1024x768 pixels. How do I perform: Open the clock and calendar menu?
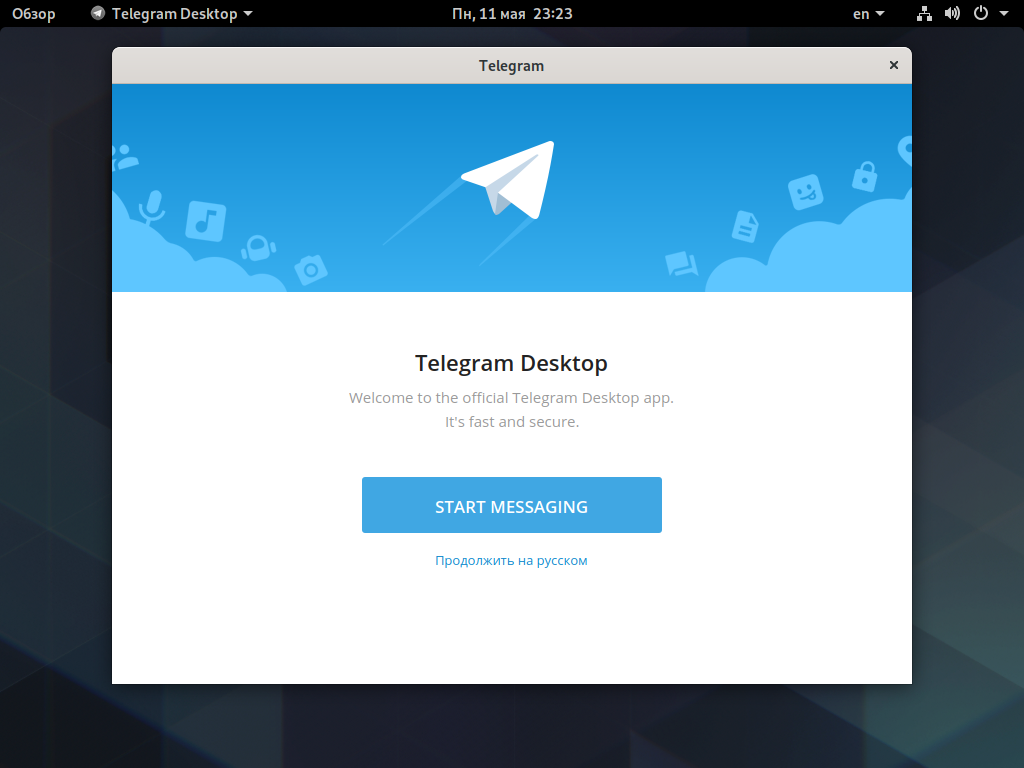(512, 14)
